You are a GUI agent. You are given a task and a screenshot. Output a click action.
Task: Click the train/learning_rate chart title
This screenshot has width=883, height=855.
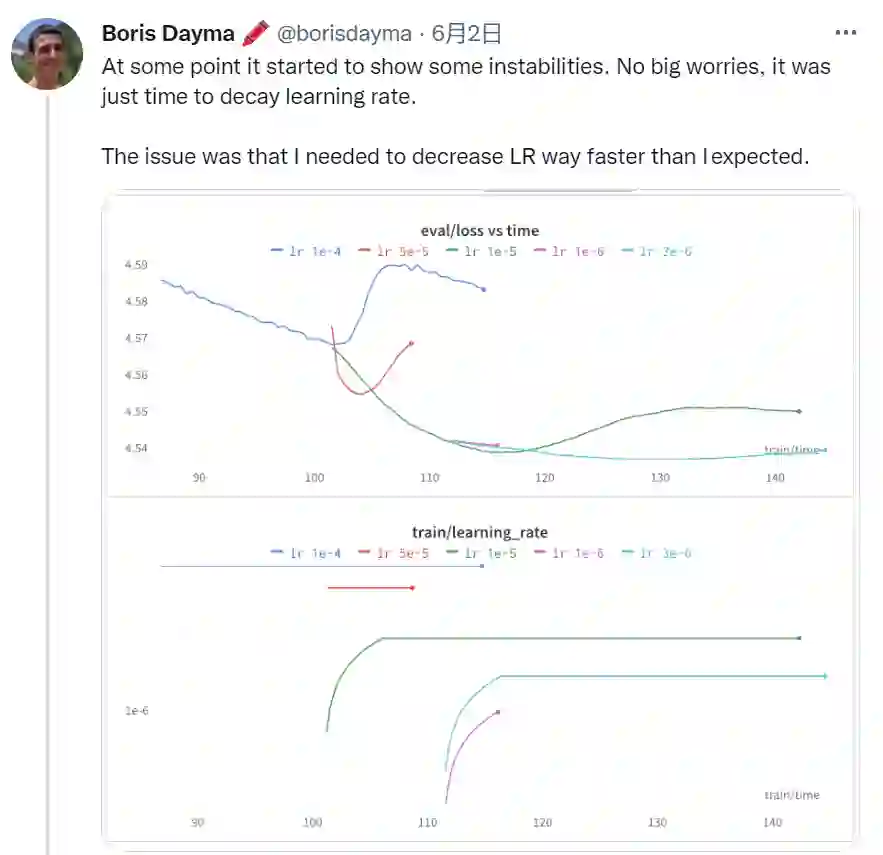(x=480, y=533)
